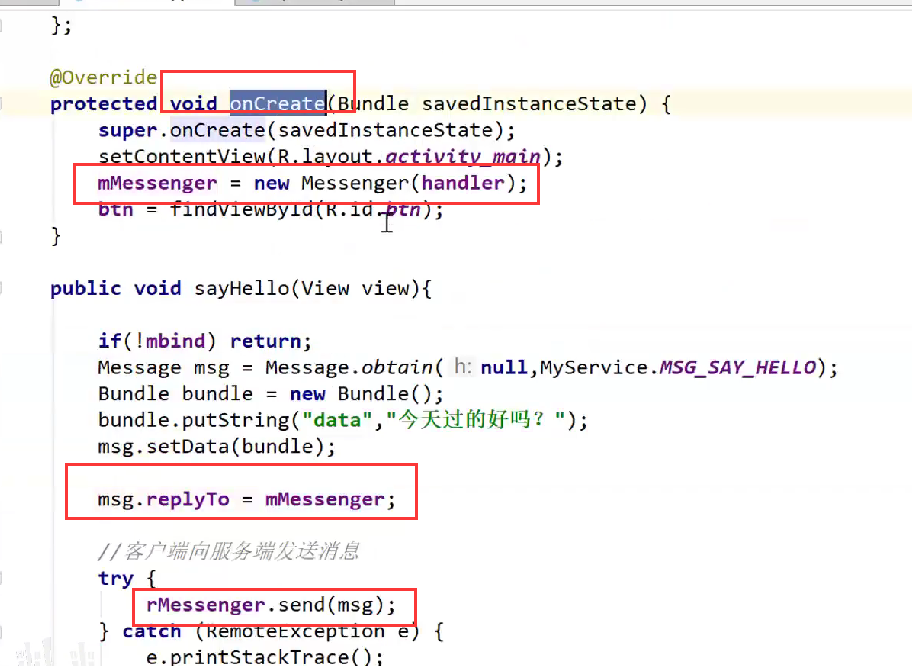The height and width of the screenshot is (666, 912).
Task: Click the printStackTrace method call
Action: coord(259,657)
